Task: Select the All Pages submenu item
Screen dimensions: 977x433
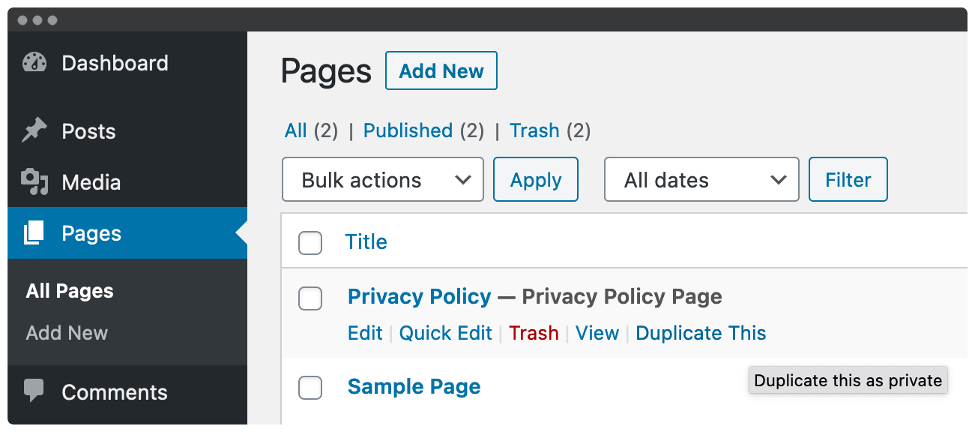Action: [70, 291]
